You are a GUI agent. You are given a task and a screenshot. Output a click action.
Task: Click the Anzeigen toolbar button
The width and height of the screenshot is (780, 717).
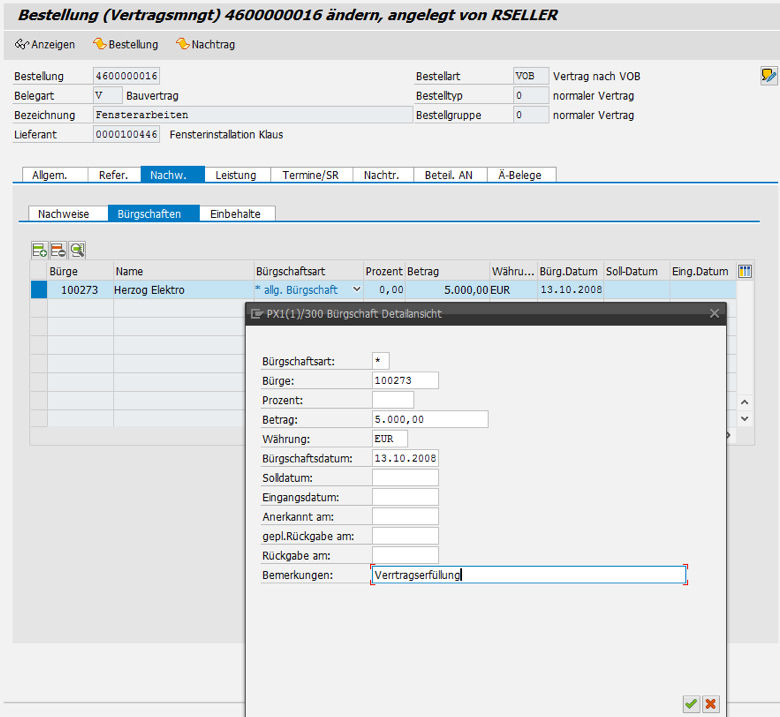(x=45, y=44)
